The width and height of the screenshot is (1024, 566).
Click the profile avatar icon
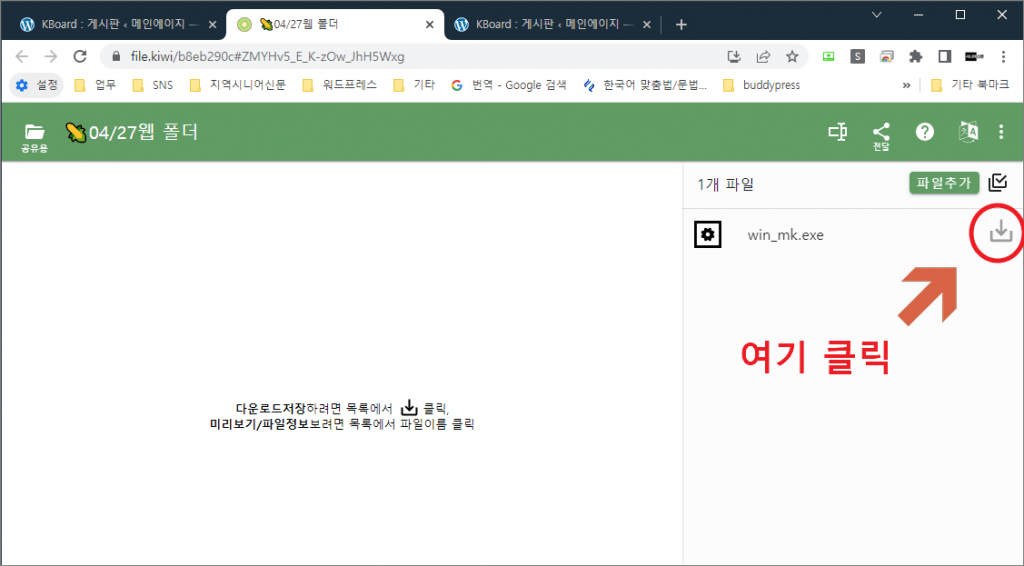974,57
